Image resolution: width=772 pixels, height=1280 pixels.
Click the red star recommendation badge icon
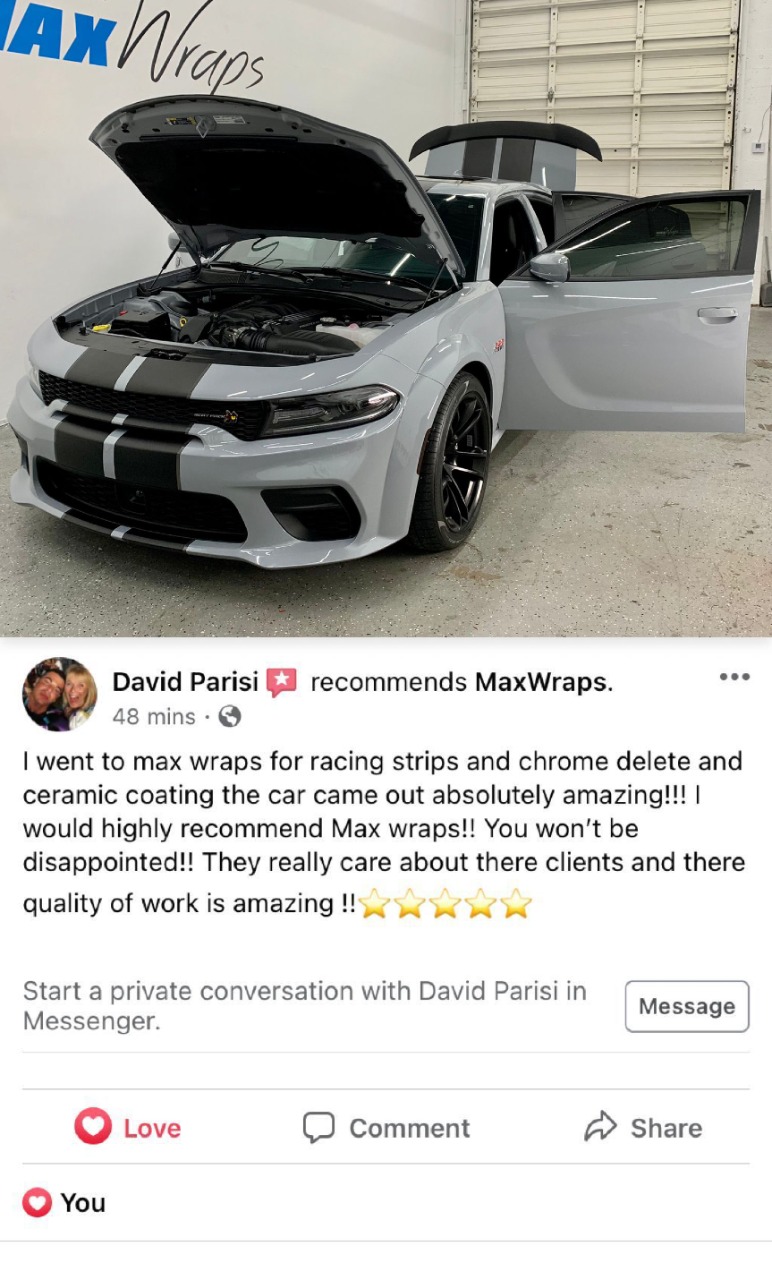pyautogui.click(x=281, y=683)
